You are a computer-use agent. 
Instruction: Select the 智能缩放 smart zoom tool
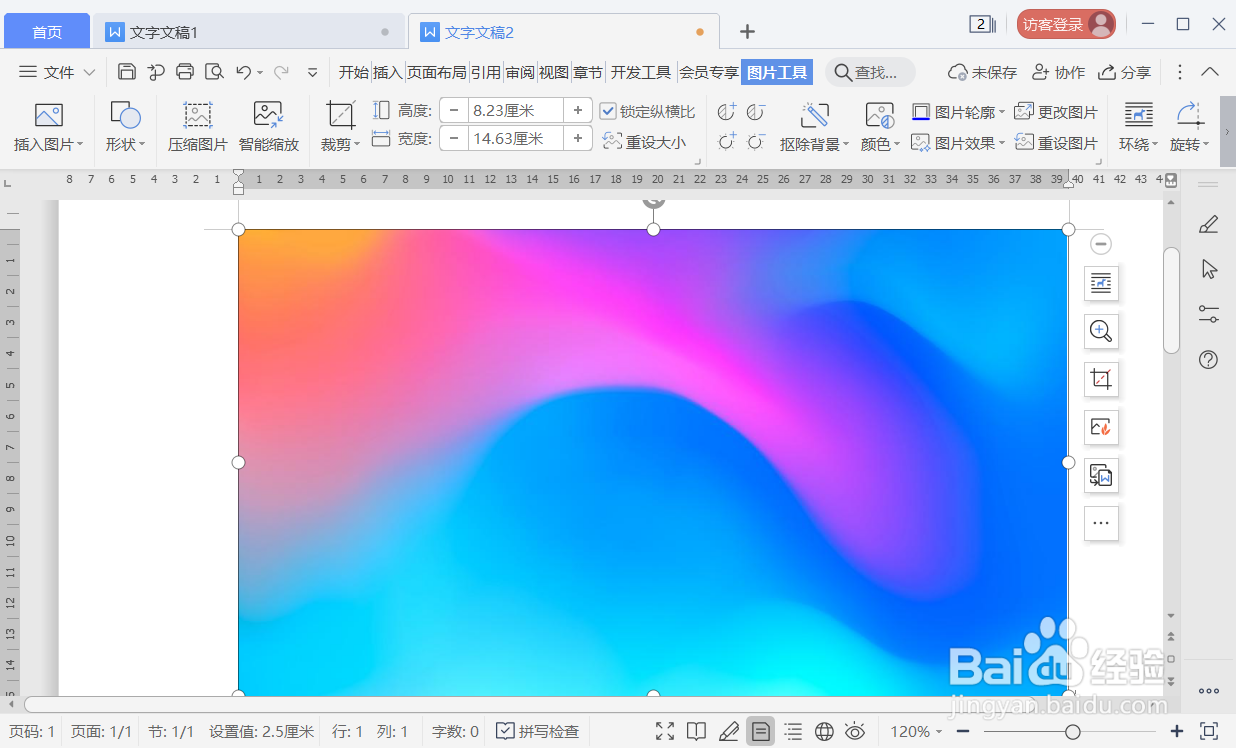click(x=268, y=125)
